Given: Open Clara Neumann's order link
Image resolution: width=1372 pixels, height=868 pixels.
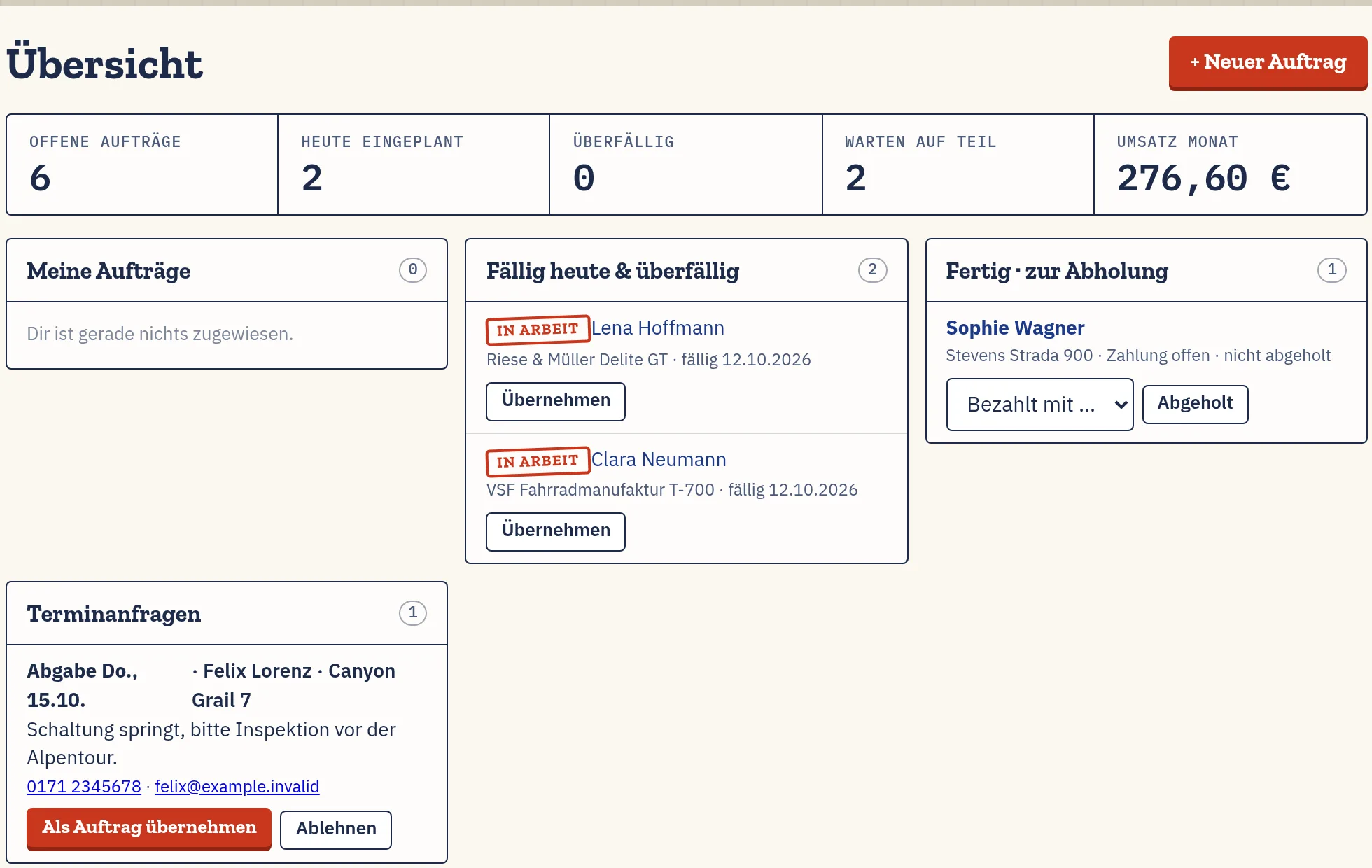Looking at the screenshot, I should click(659, 459).
